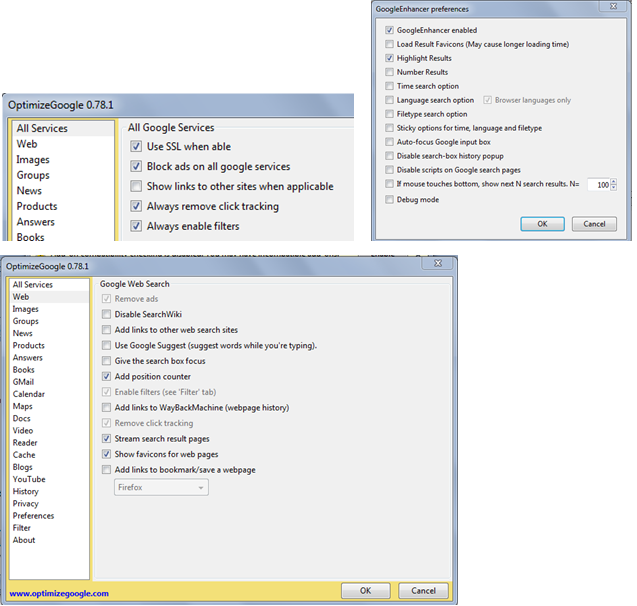
Task: Close the lower OptimizeGoogle 0.78.1 window
Action: click(438, 263)
